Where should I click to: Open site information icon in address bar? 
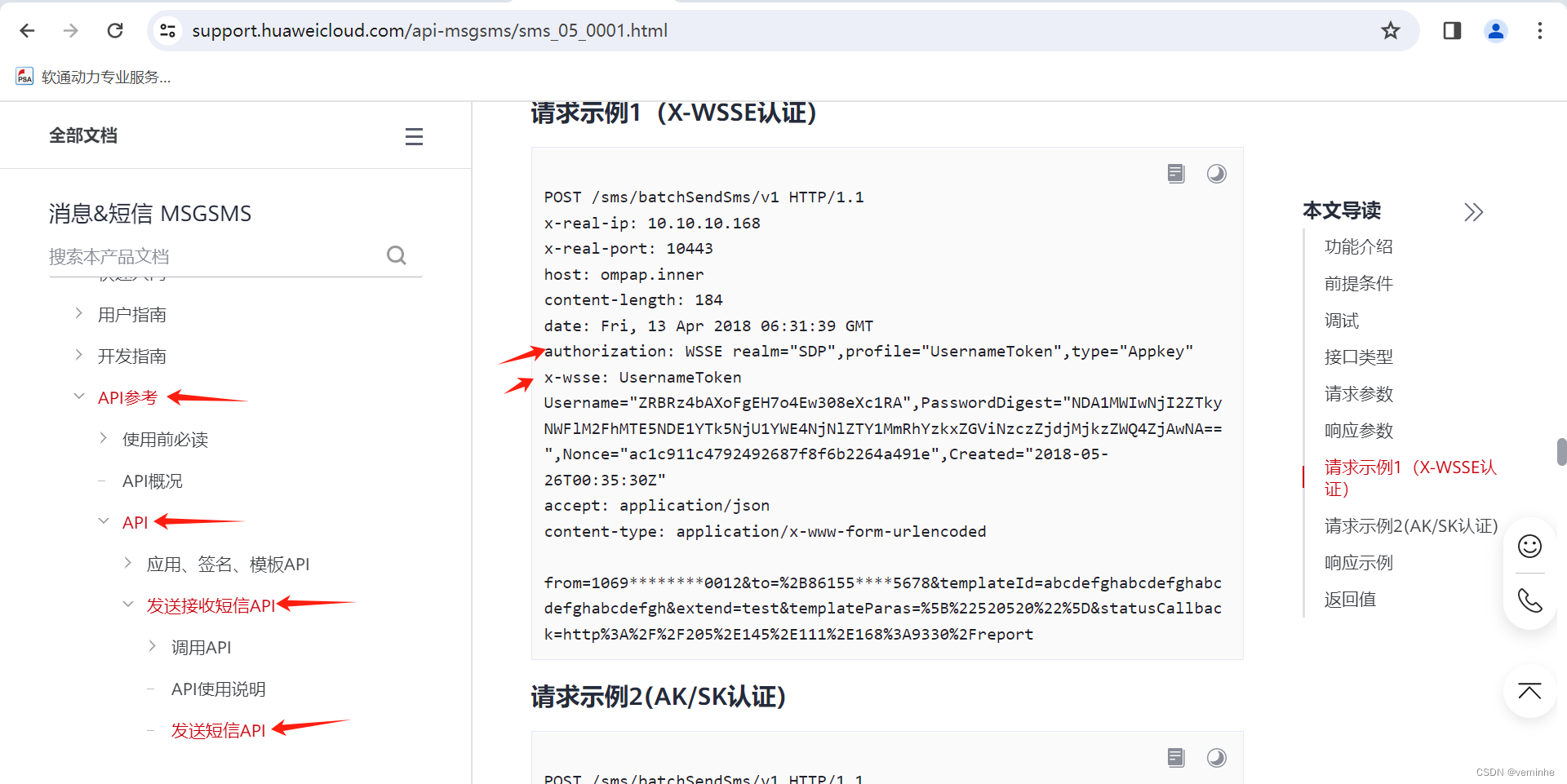[x=167, y=30]
